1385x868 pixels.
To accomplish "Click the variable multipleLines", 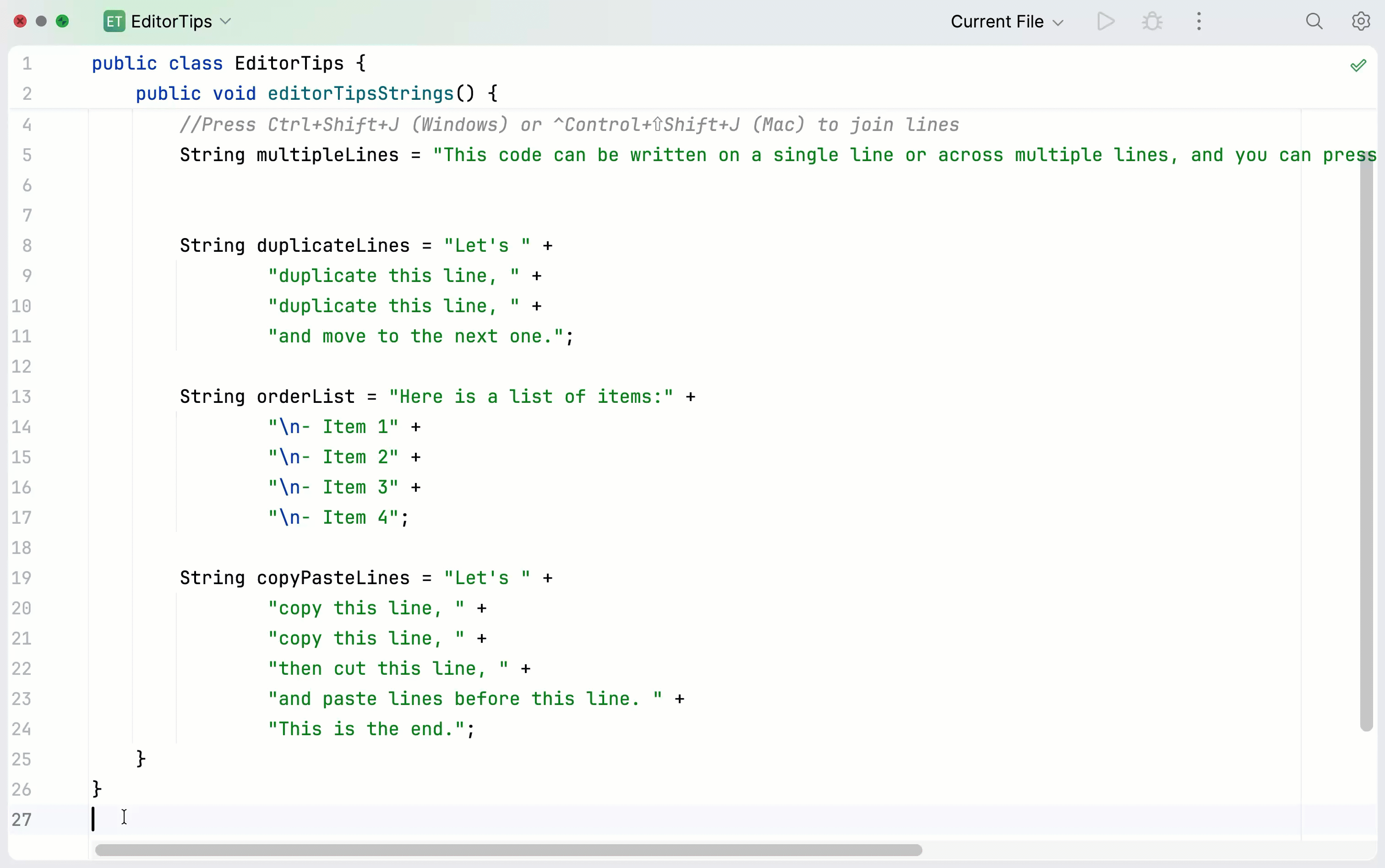I will click(x=328, y=155).
